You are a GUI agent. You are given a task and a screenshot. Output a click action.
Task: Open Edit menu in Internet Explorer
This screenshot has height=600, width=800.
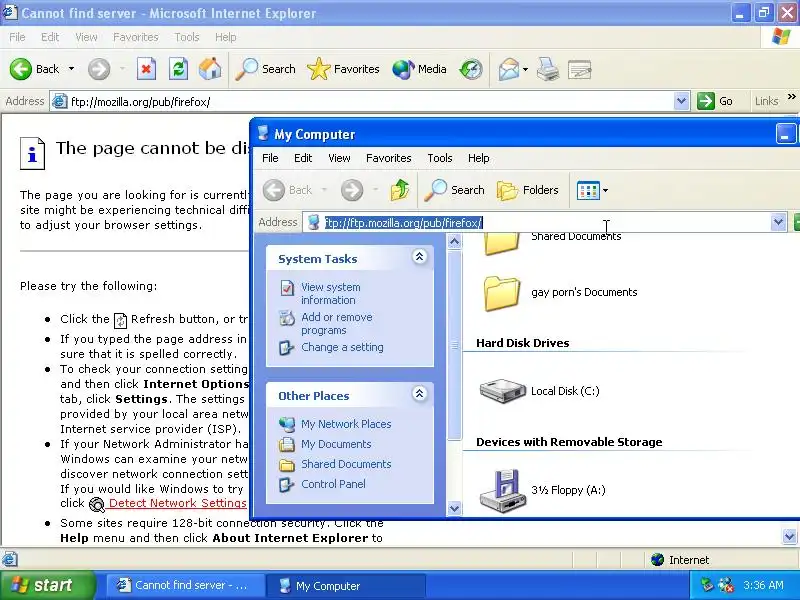(x=50, y=37)
